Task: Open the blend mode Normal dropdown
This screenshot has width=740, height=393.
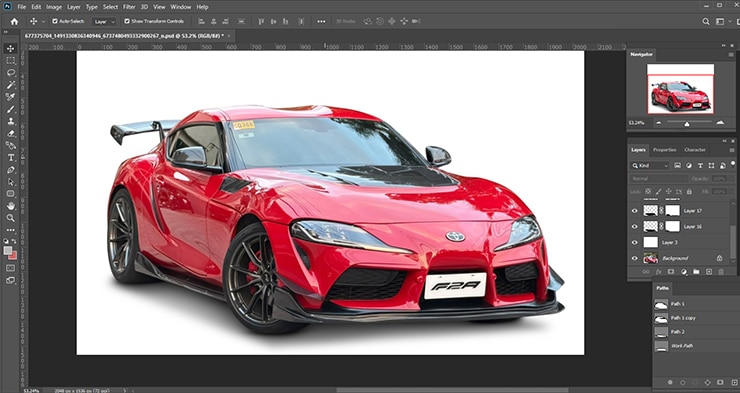Action: click(x=658, y=179)
